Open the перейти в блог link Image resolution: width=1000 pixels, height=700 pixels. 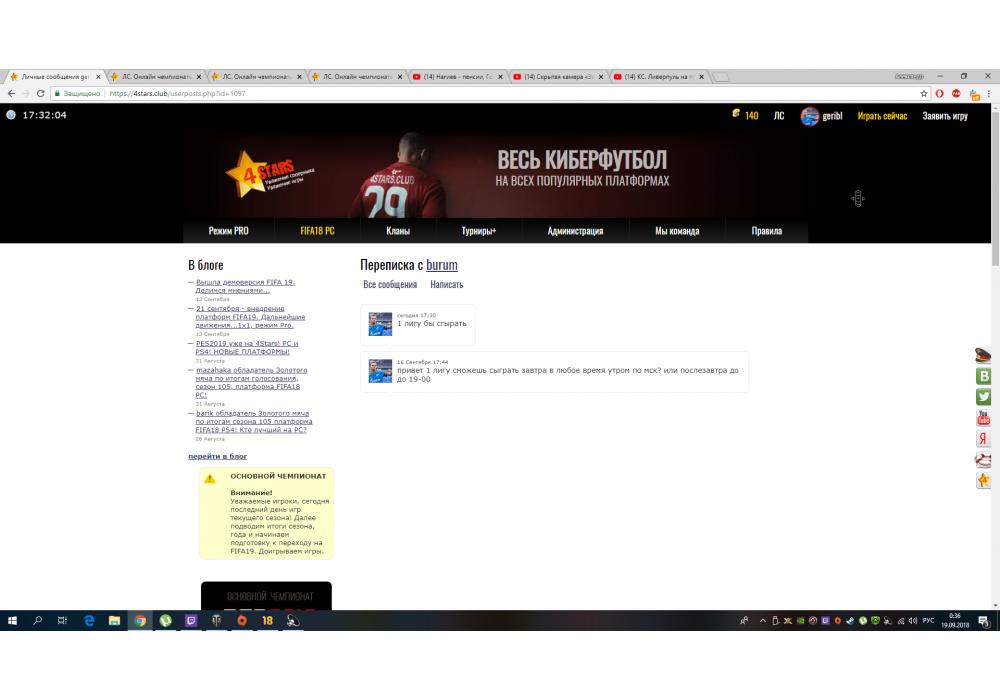pos(217,456)
